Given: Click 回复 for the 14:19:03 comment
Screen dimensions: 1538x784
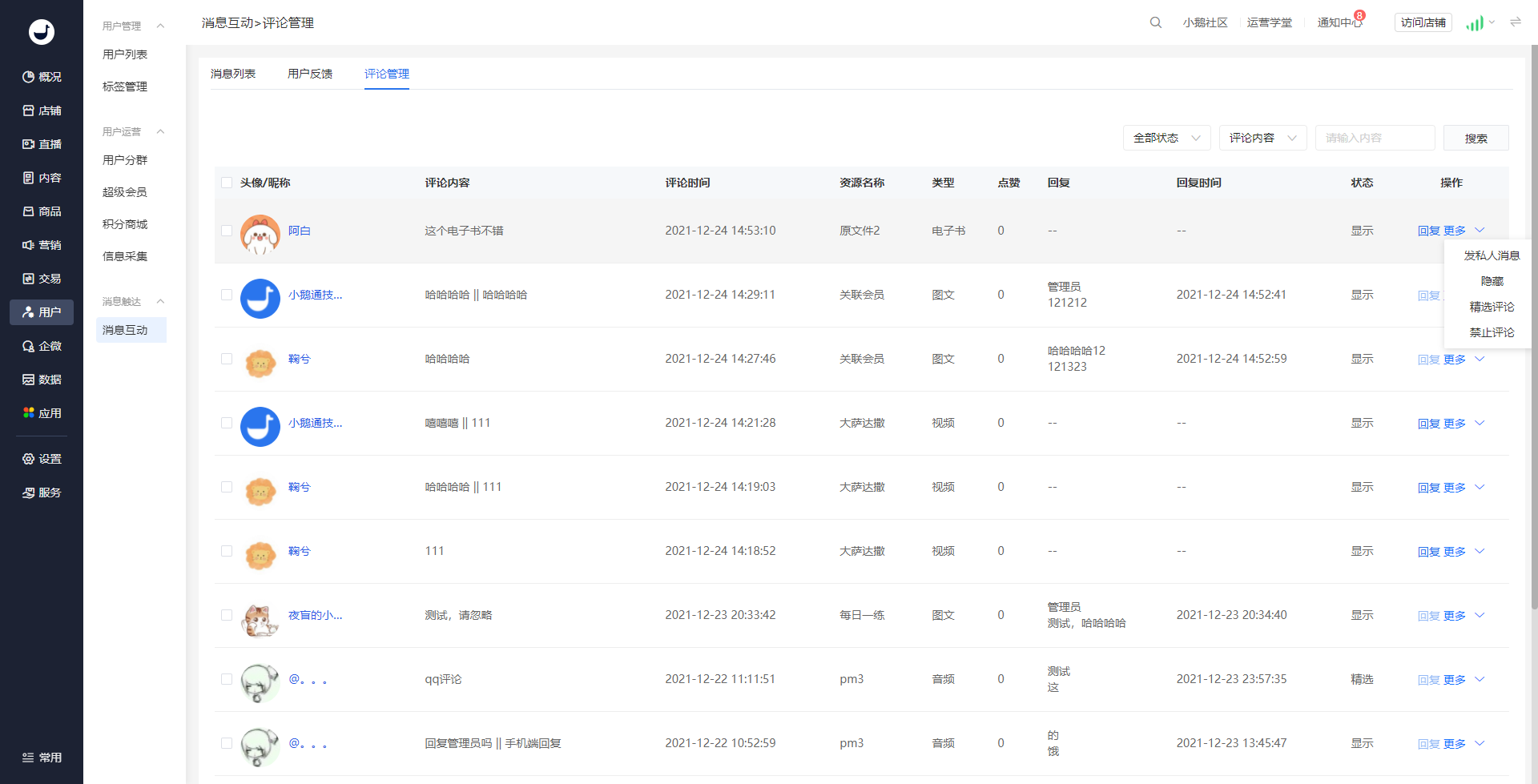Looking at the screenshot, I should point(1428,487).
